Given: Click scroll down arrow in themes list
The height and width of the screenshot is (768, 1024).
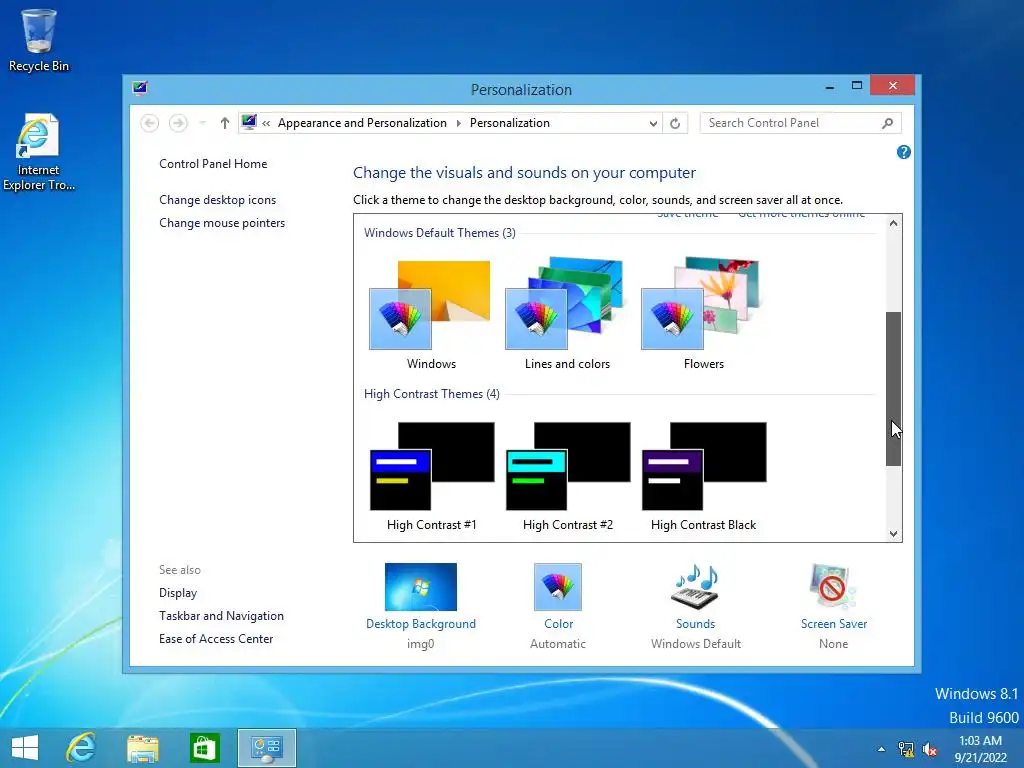Looking at the screenshot, I should click(x=893, y=534).
